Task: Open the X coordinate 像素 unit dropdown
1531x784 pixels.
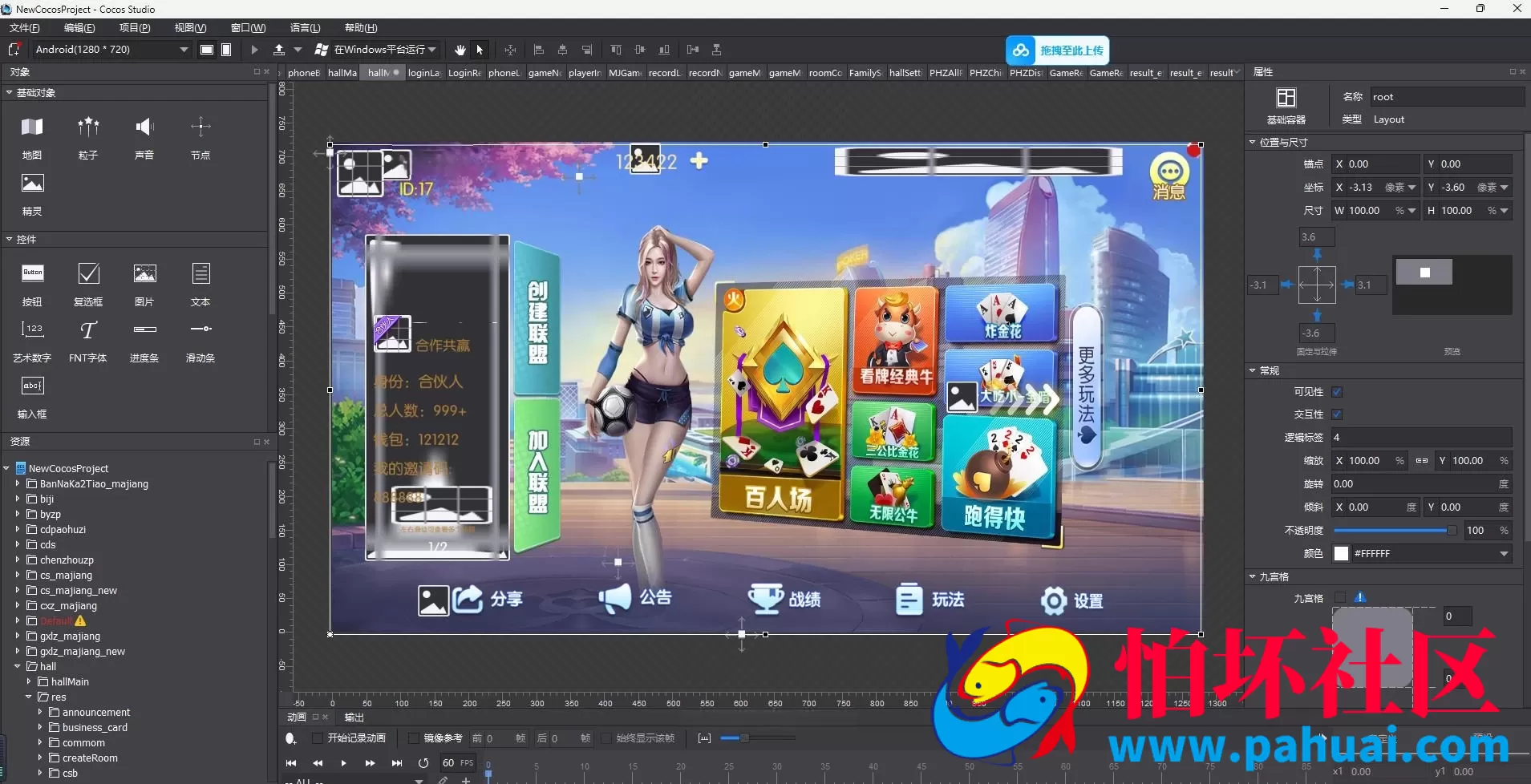Action: pyautogui.click(x=1412, y=188)
